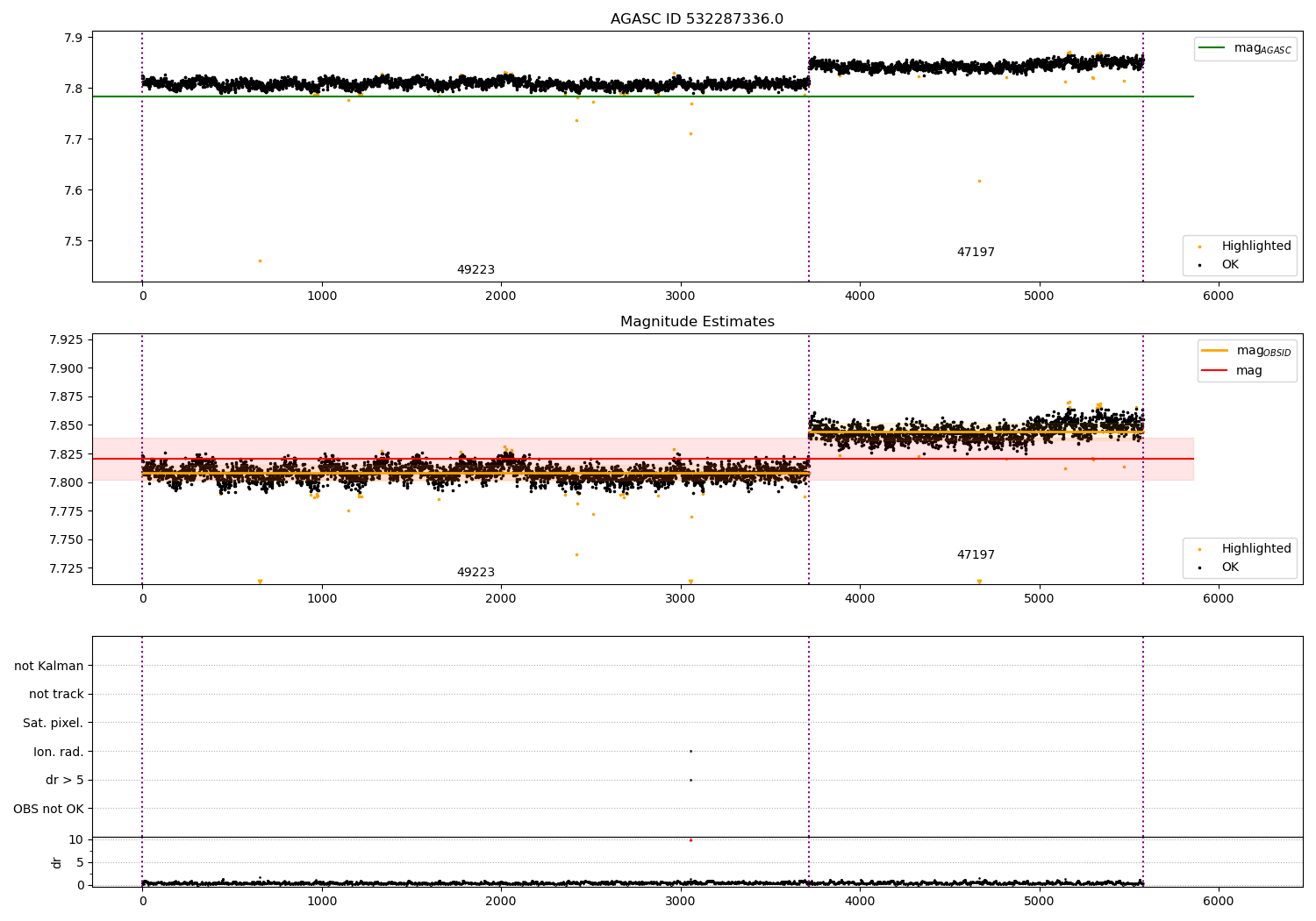1316x921 pixels.
Task: Click the 'Magnitude Estimates' title of middle plot
Action: click(x=697, y=322)
